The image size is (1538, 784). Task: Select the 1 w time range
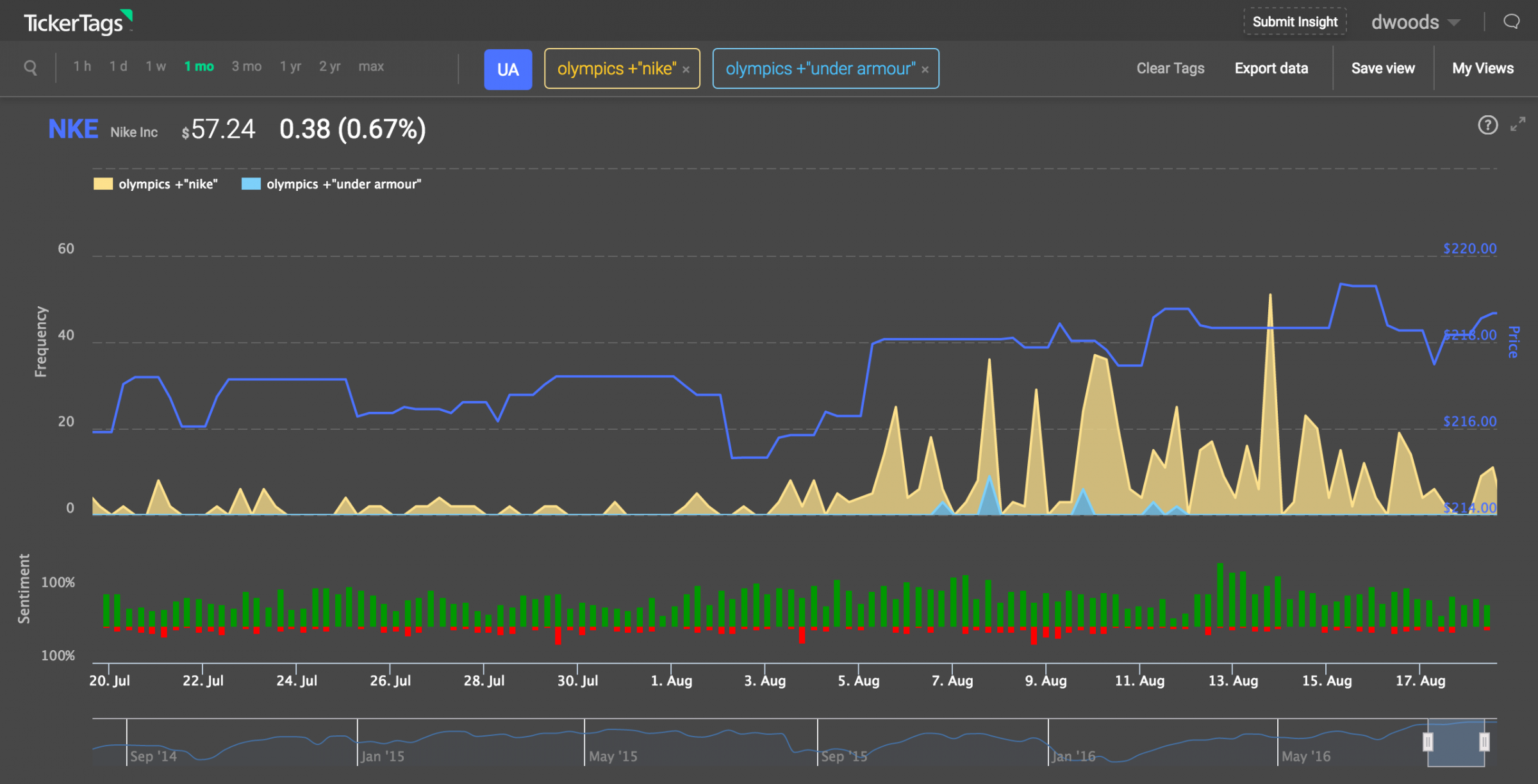click(x=156, y=67)
